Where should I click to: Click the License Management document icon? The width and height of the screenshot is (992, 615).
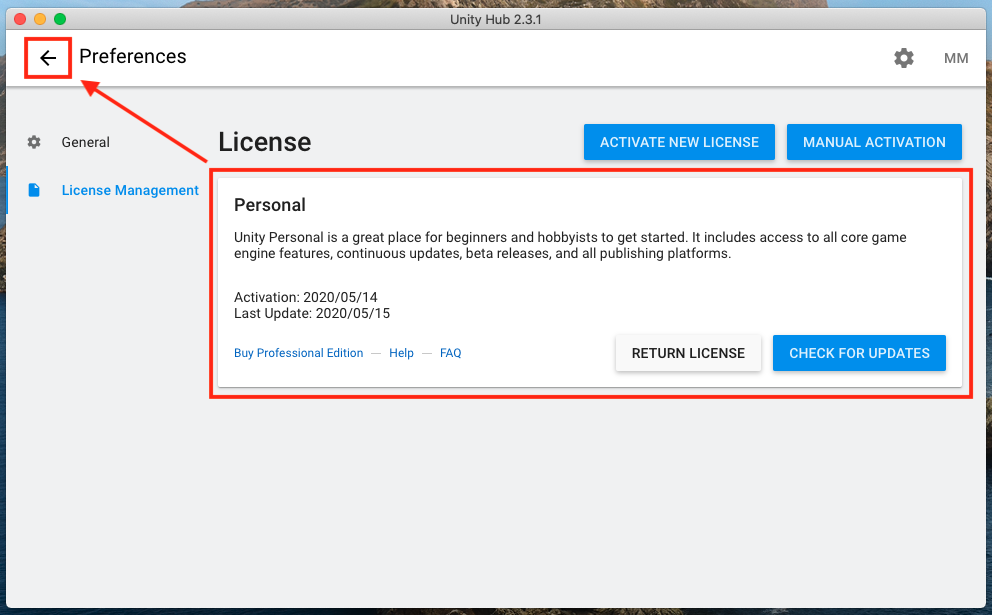[x=34, y=190]
